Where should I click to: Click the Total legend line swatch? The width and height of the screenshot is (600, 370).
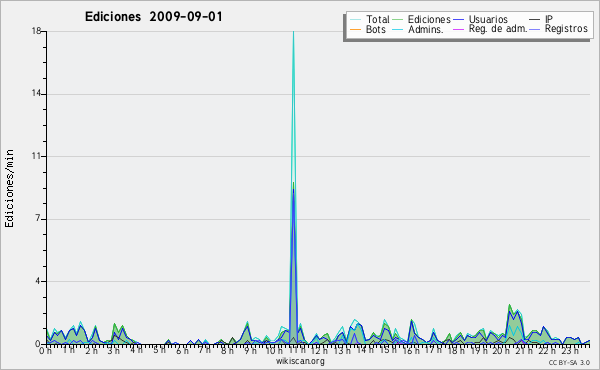355,20
